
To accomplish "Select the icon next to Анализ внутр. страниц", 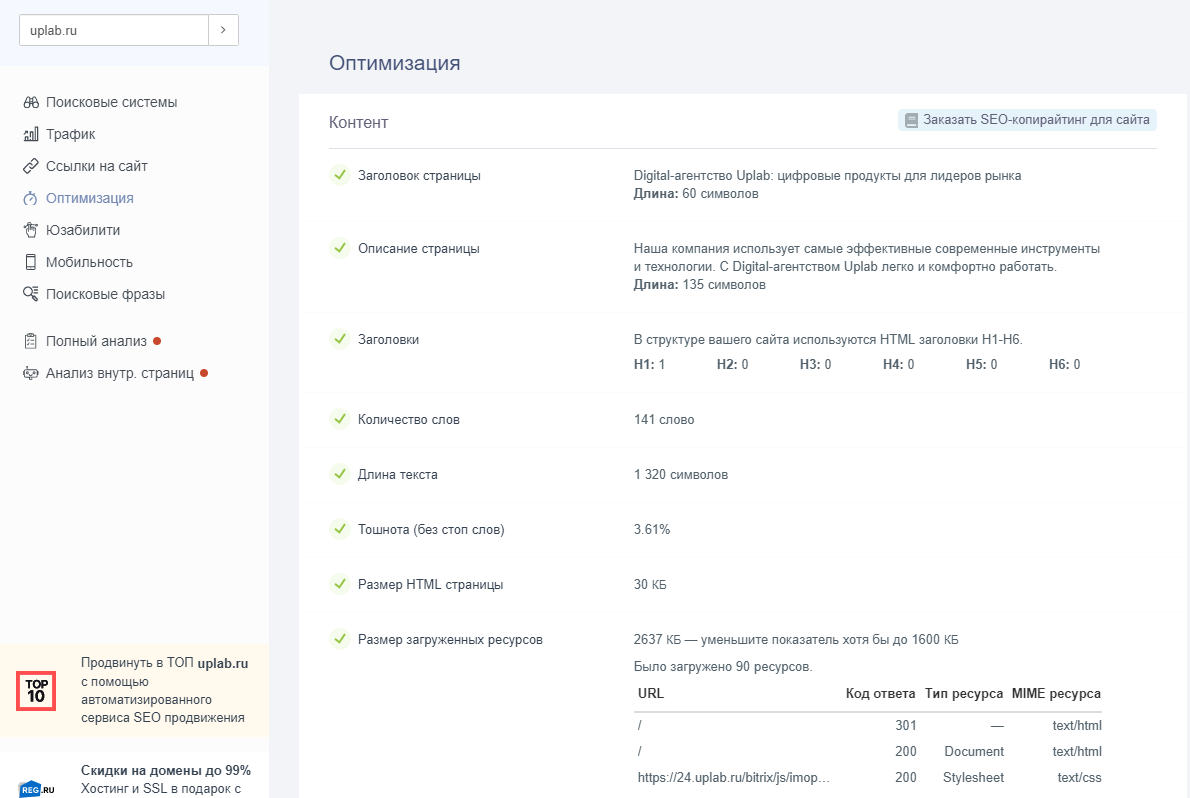I will (x=30, y=372).
